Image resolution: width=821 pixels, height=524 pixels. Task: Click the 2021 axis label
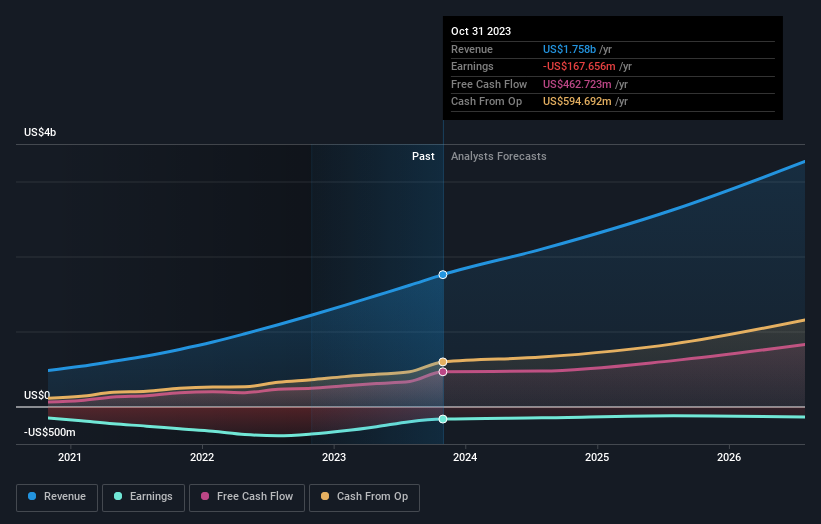tap(70, 457)
